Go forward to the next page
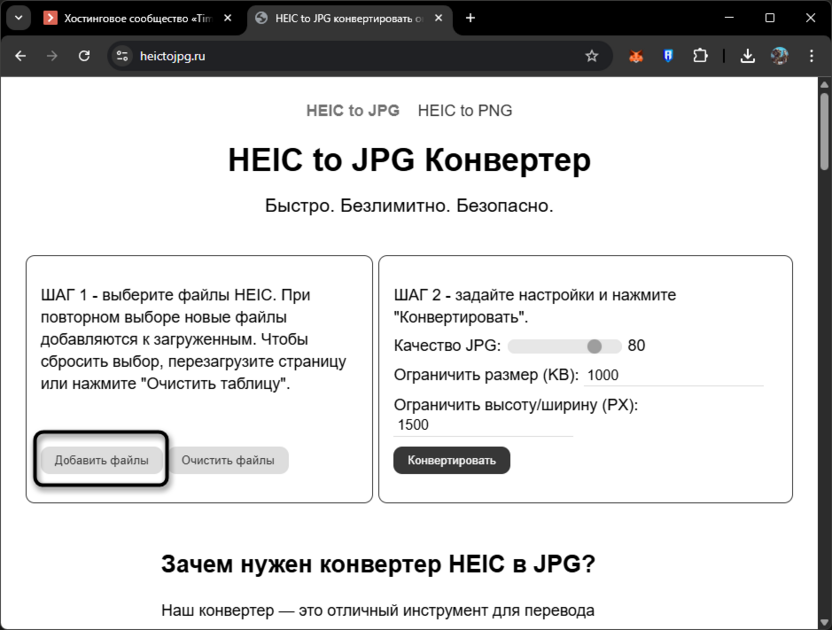The height and width of the screenshot is (630, 832). (52, 56)
